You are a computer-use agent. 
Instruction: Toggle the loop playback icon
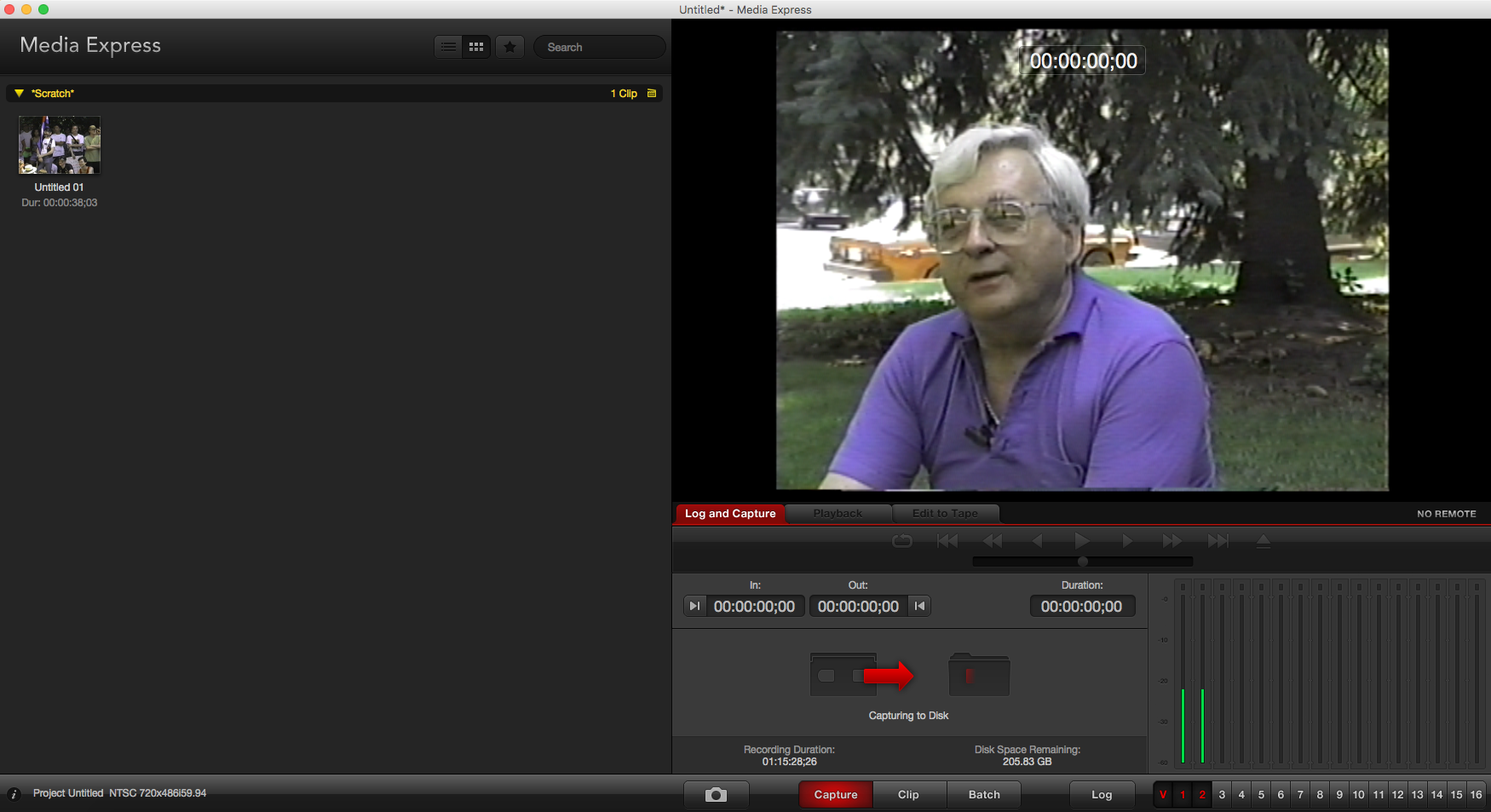click(x=902, y=541)
